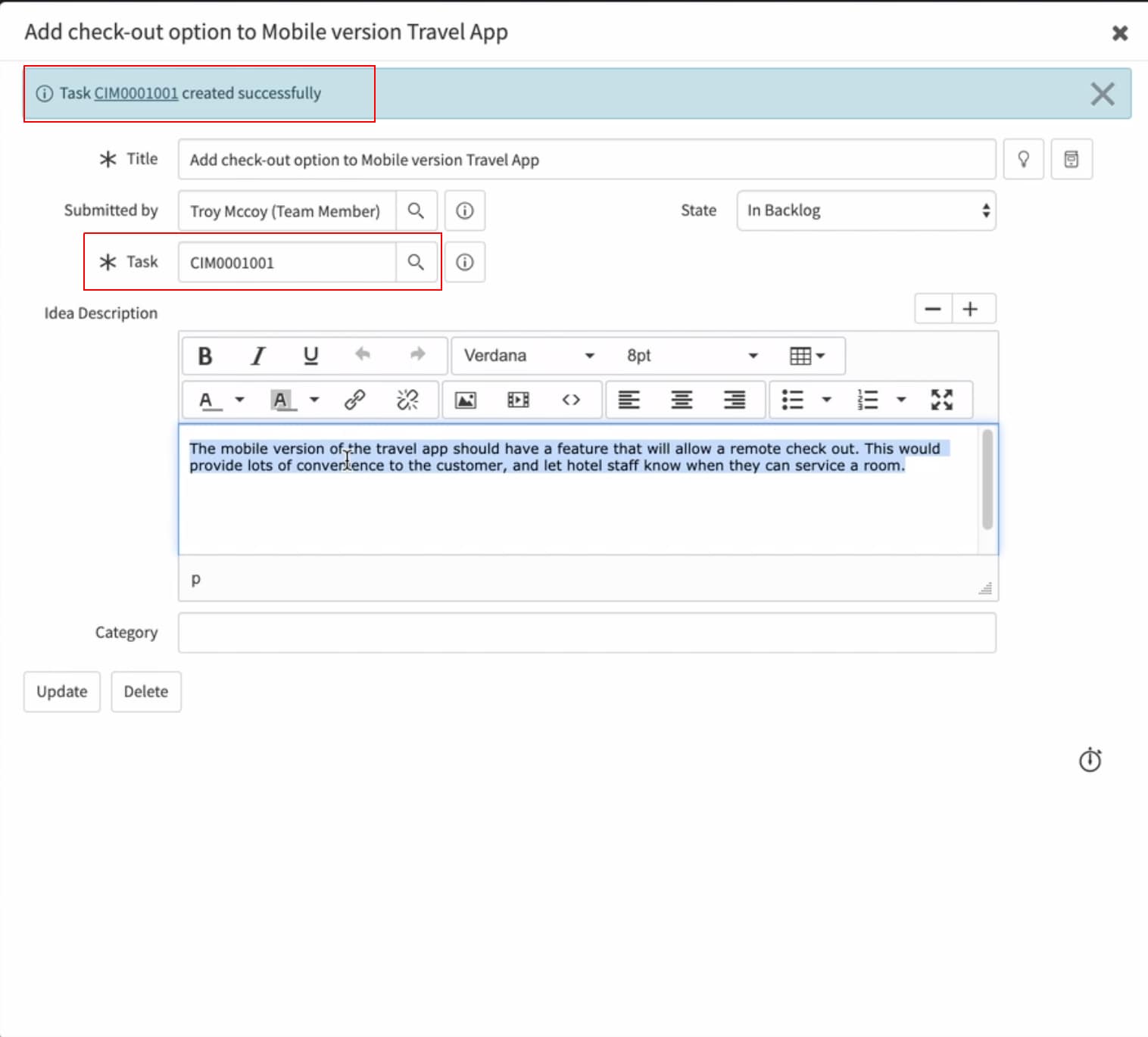Open the info tooltip next to Task field
The height and width of the screenshot is (1037, 1148).
464,262
